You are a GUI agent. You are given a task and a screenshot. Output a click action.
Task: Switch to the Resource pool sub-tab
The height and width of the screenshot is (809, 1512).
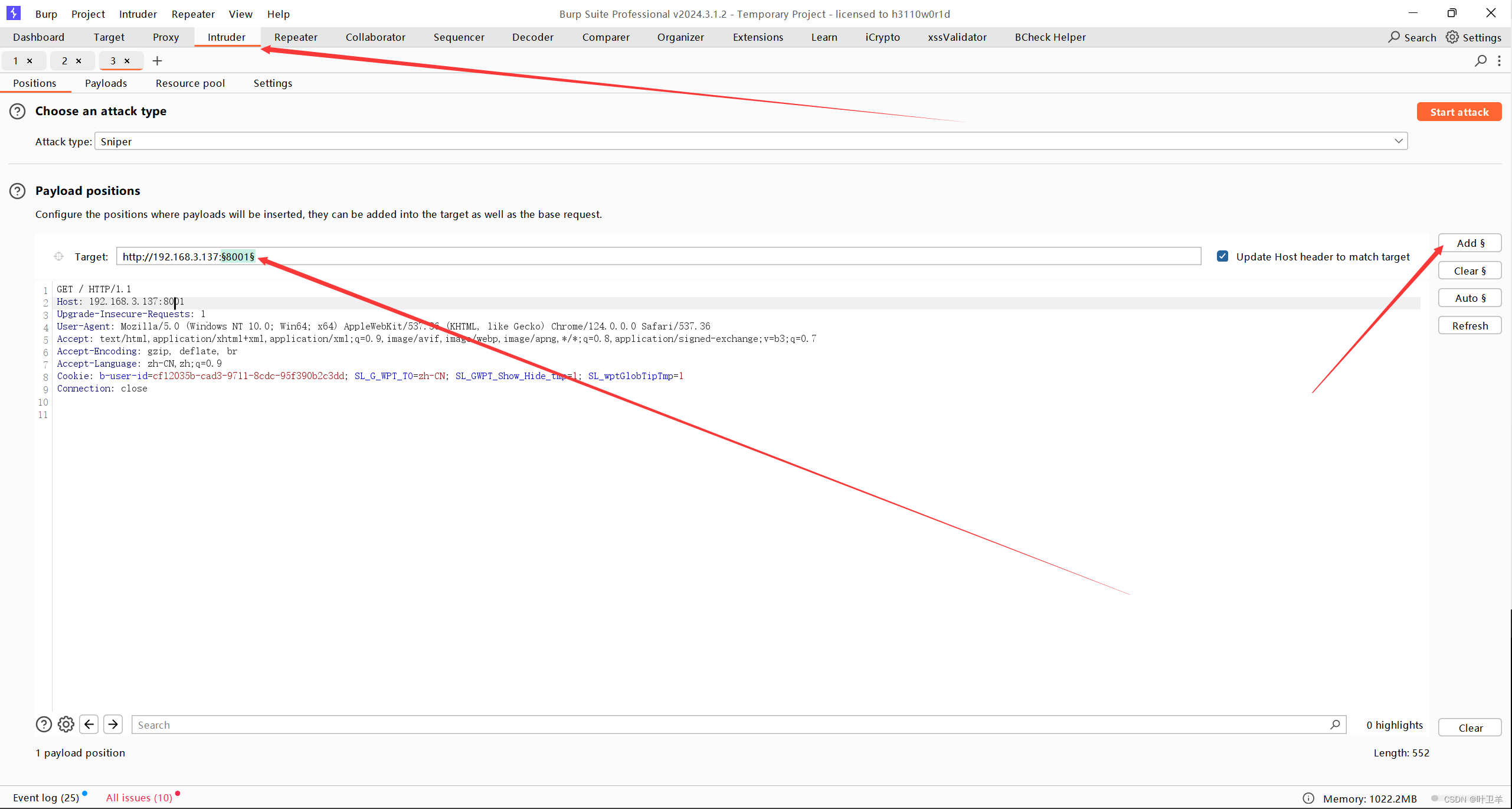pos(190,83)
